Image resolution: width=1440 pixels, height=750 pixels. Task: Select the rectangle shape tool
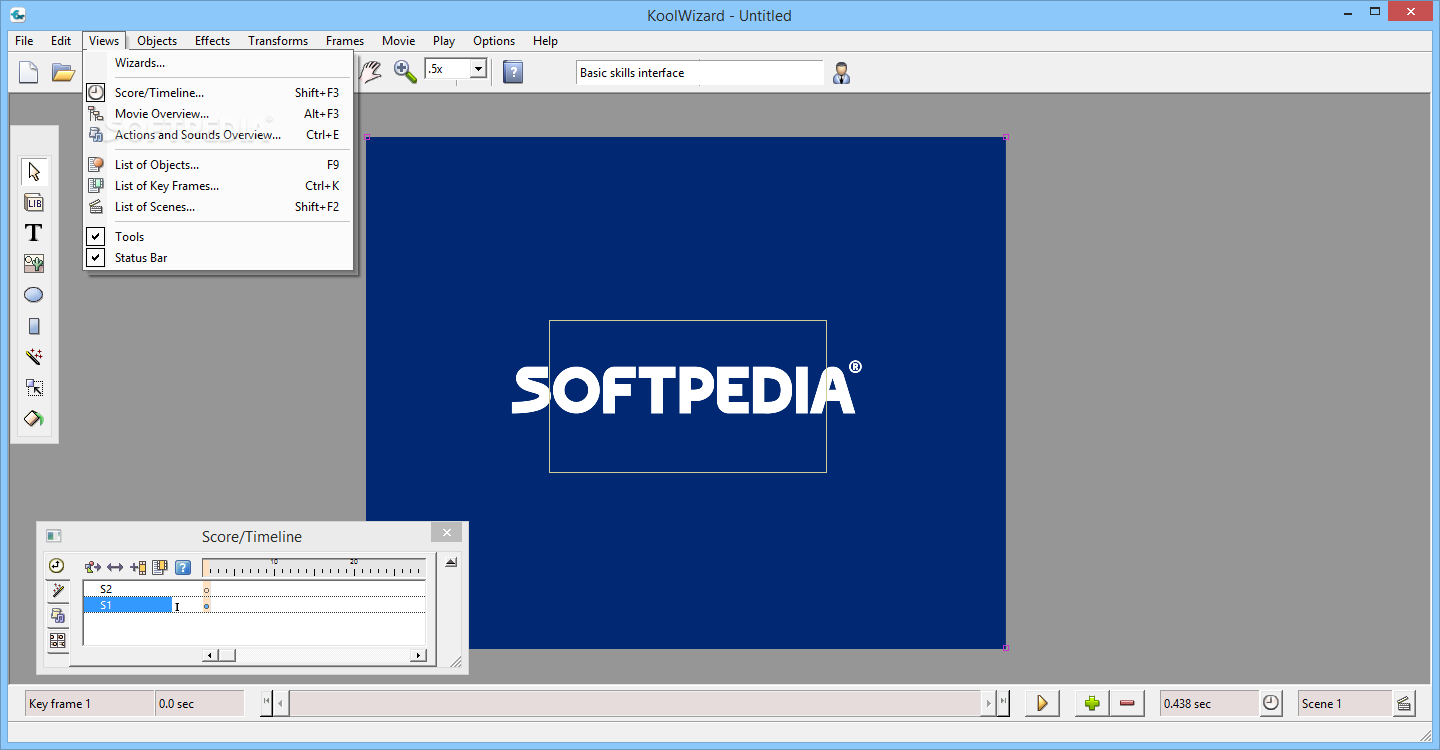(34, 326)
